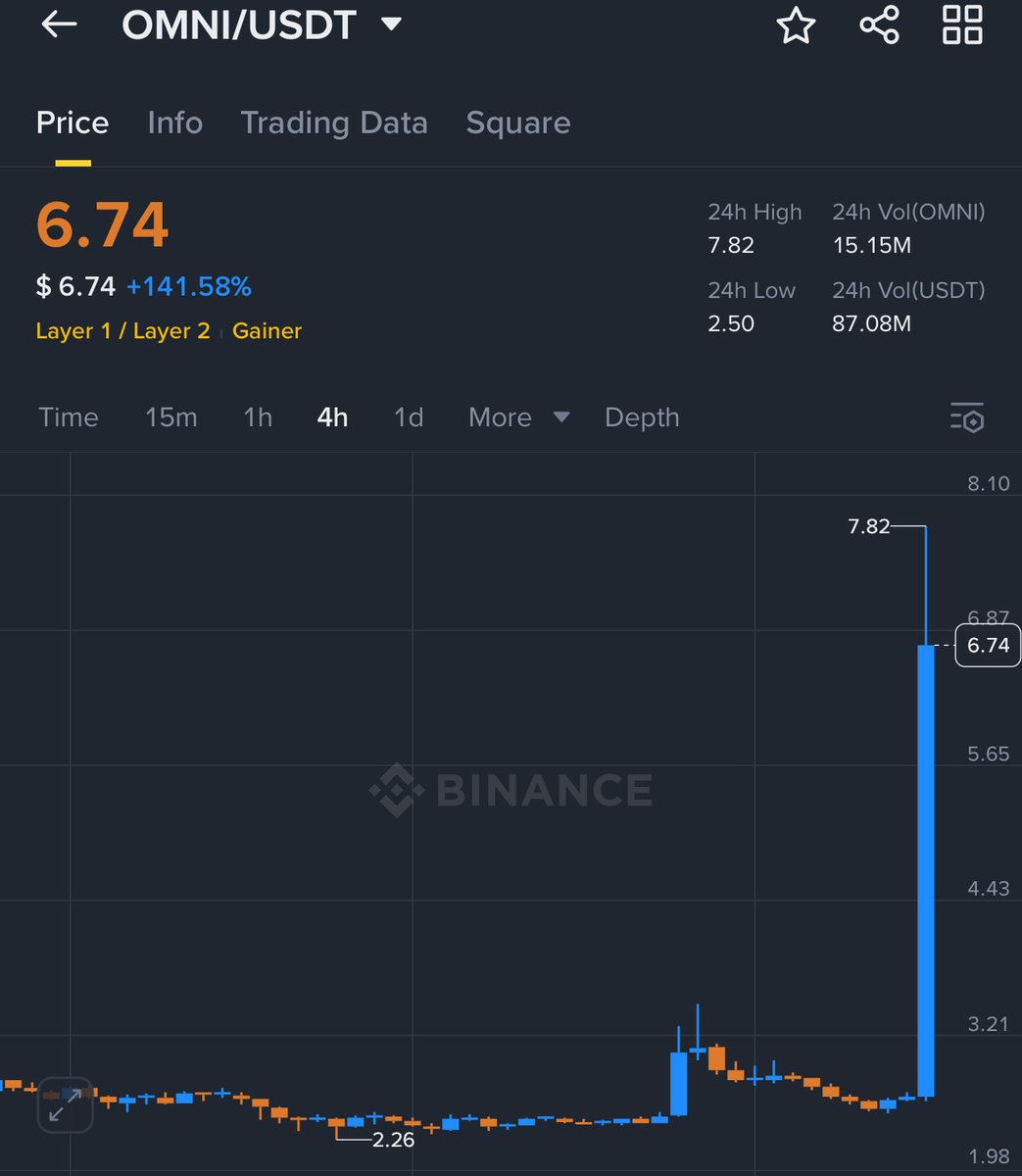1022x1176 pixels.
Task: Select the 1d chart interval
Action: click(x=409, y=417)
